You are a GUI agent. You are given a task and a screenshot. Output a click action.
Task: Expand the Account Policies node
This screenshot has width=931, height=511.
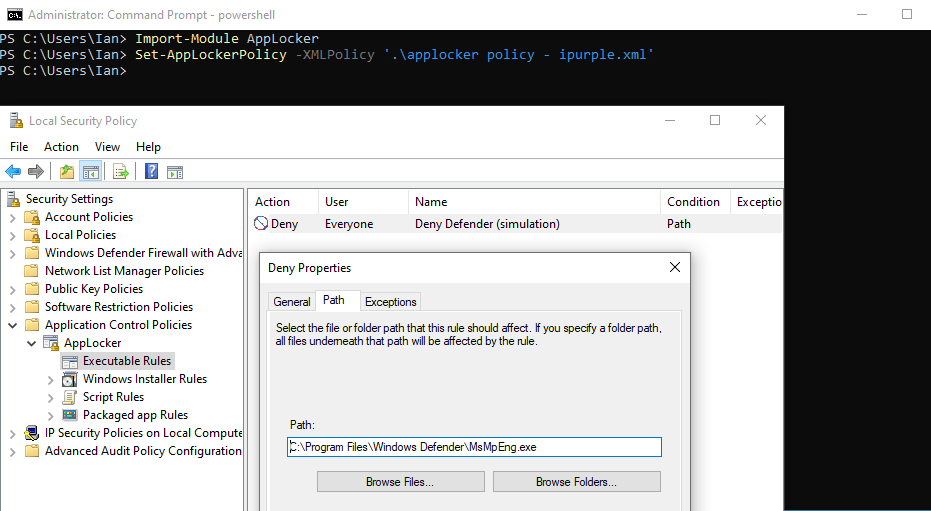13,217
